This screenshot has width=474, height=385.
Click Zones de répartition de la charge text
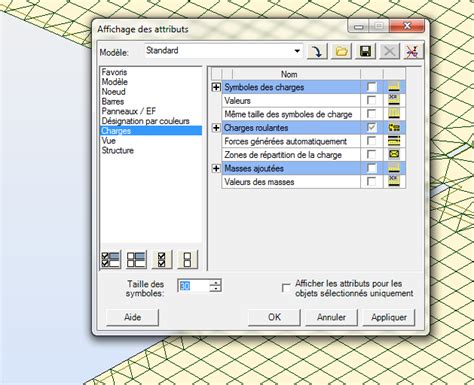click(283, 155)
